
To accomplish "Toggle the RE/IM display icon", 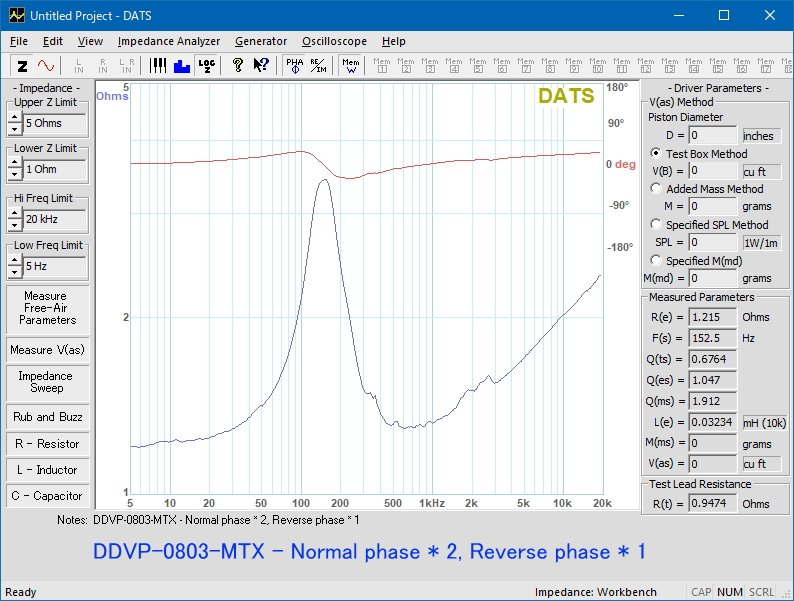I will 319,66.
